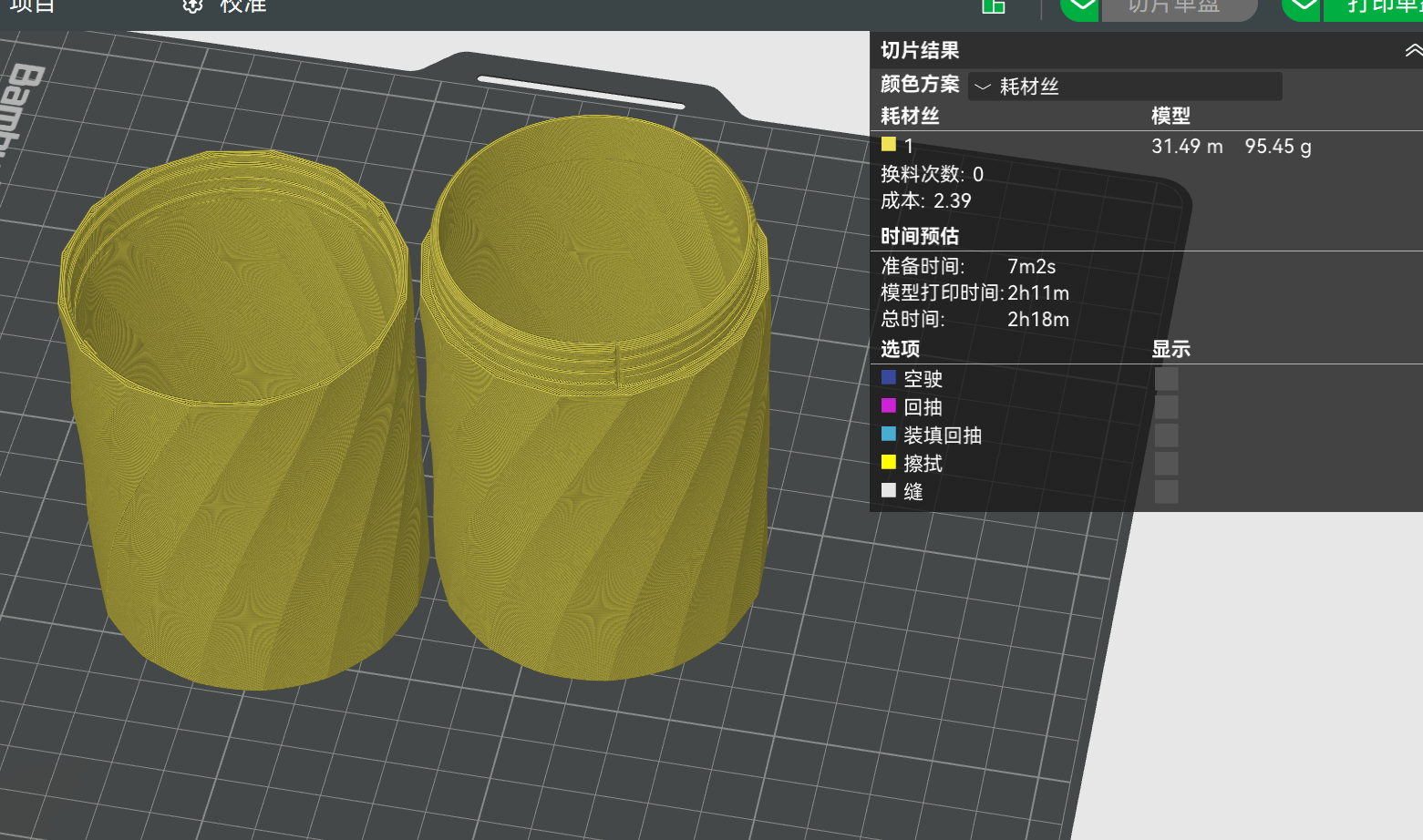Image resolution: width=1423 pixels, height=840 pixels.
Task: Click the 31.49 m filament length value
Action: [1187, 146]
